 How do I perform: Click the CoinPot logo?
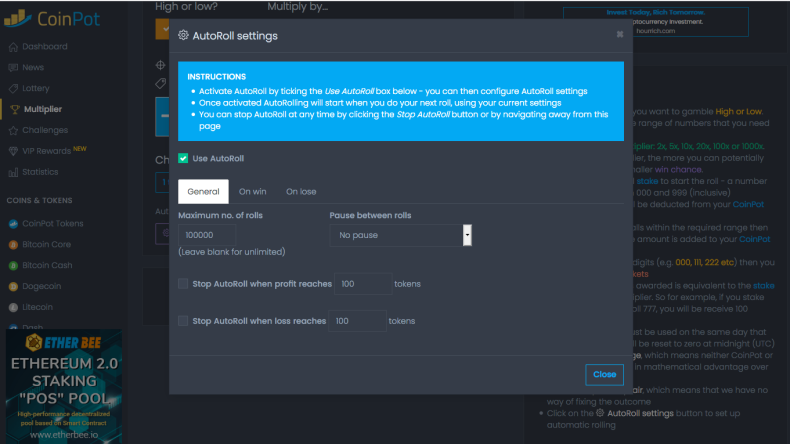click(x=52, y=19)
